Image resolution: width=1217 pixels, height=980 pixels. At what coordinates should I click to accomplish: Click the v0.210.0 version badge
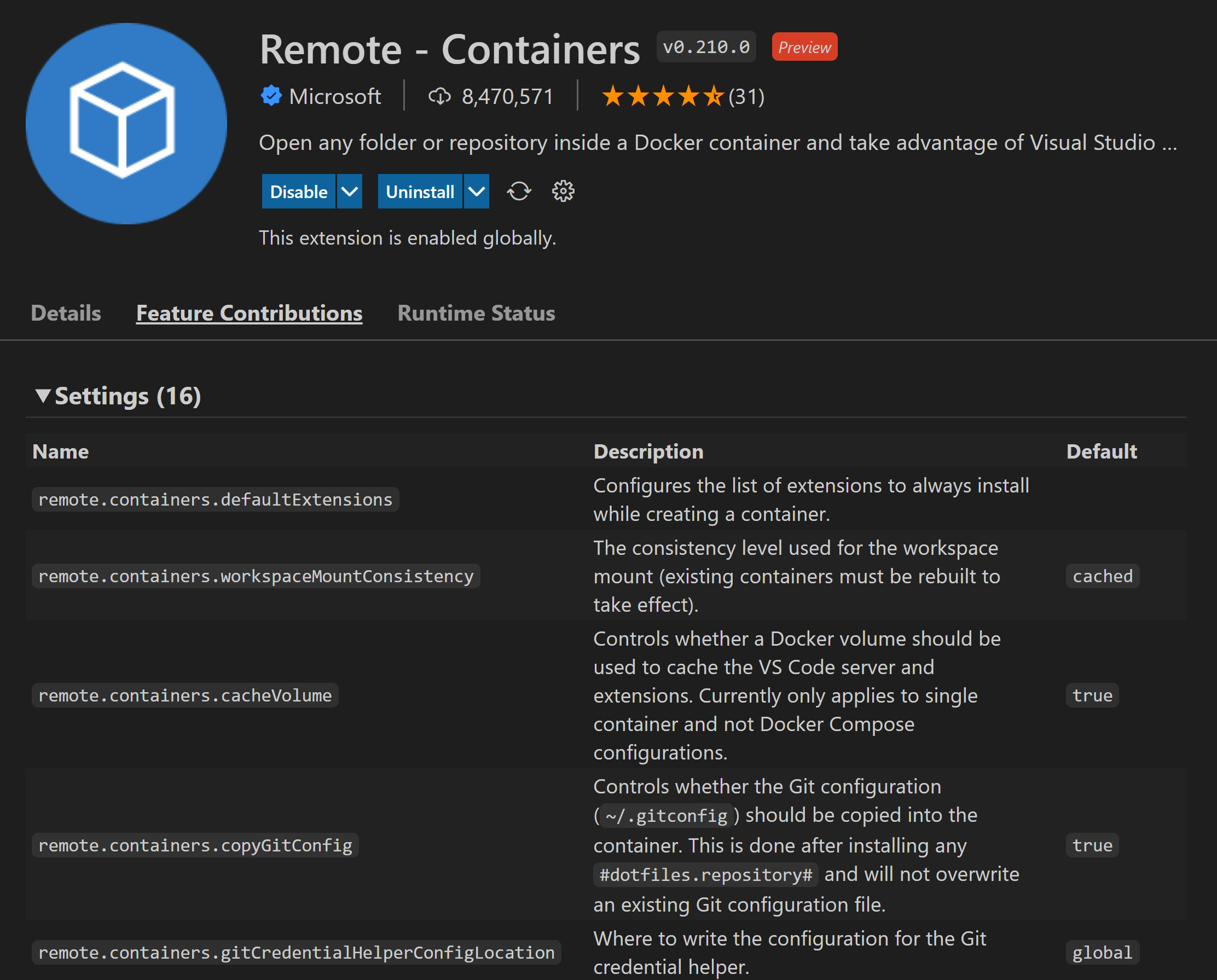click(x=705, y=47)
